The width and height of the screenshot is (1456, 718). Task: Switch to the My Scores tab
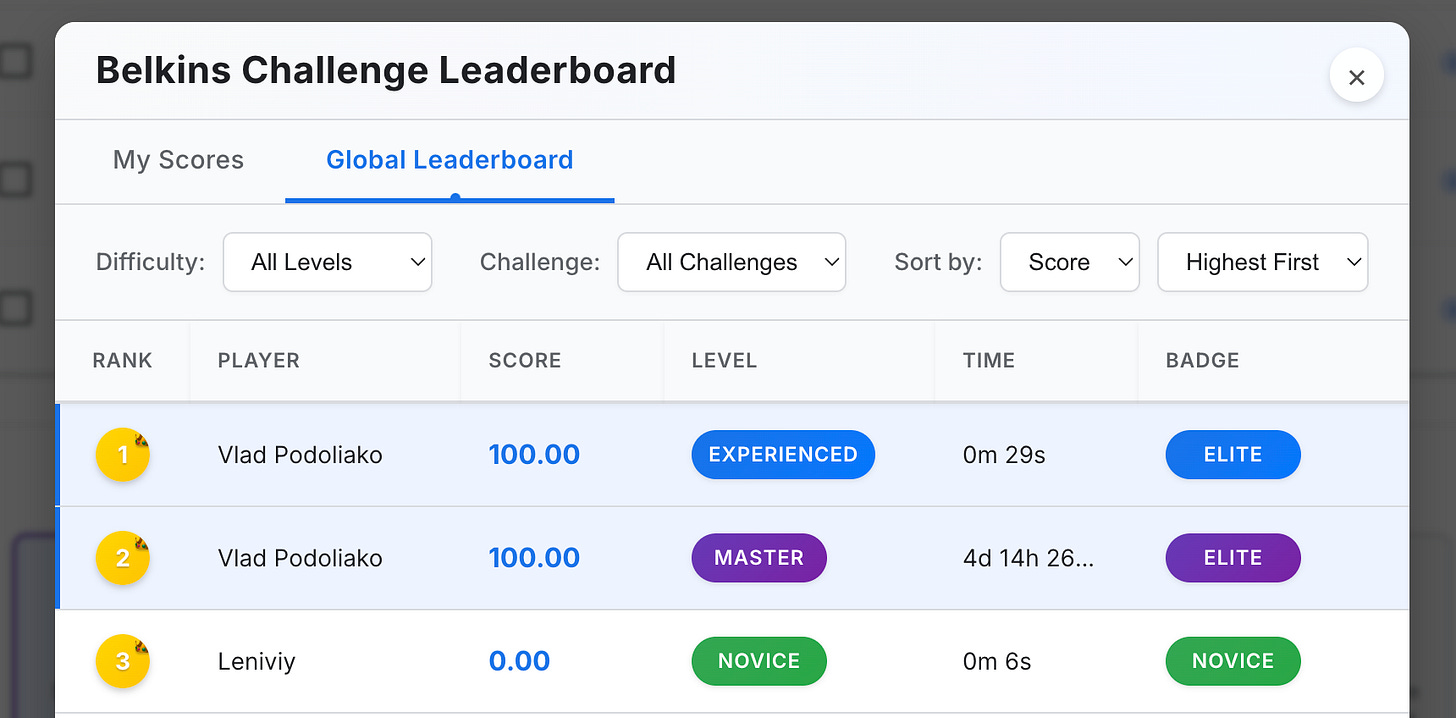coord(178,160)
